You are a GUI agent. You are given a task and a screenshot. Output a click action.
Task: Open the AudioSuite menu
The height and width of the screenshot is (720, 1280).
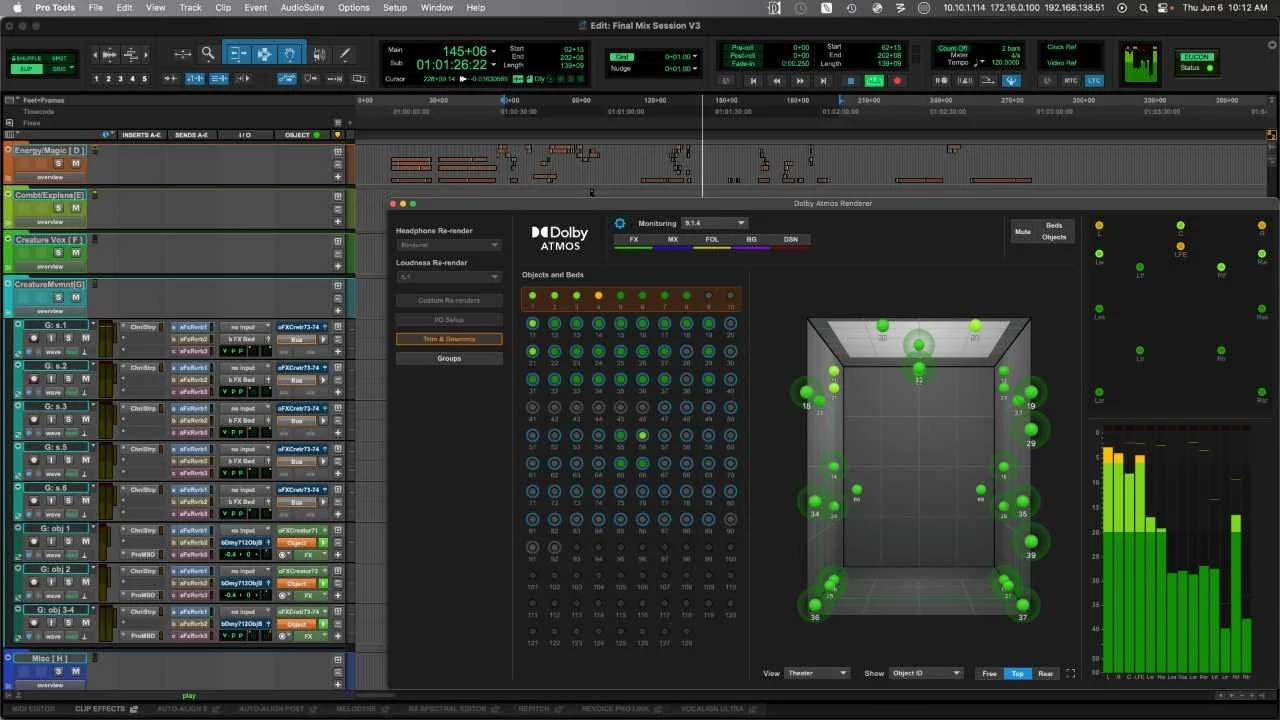[x=301, y=7]
